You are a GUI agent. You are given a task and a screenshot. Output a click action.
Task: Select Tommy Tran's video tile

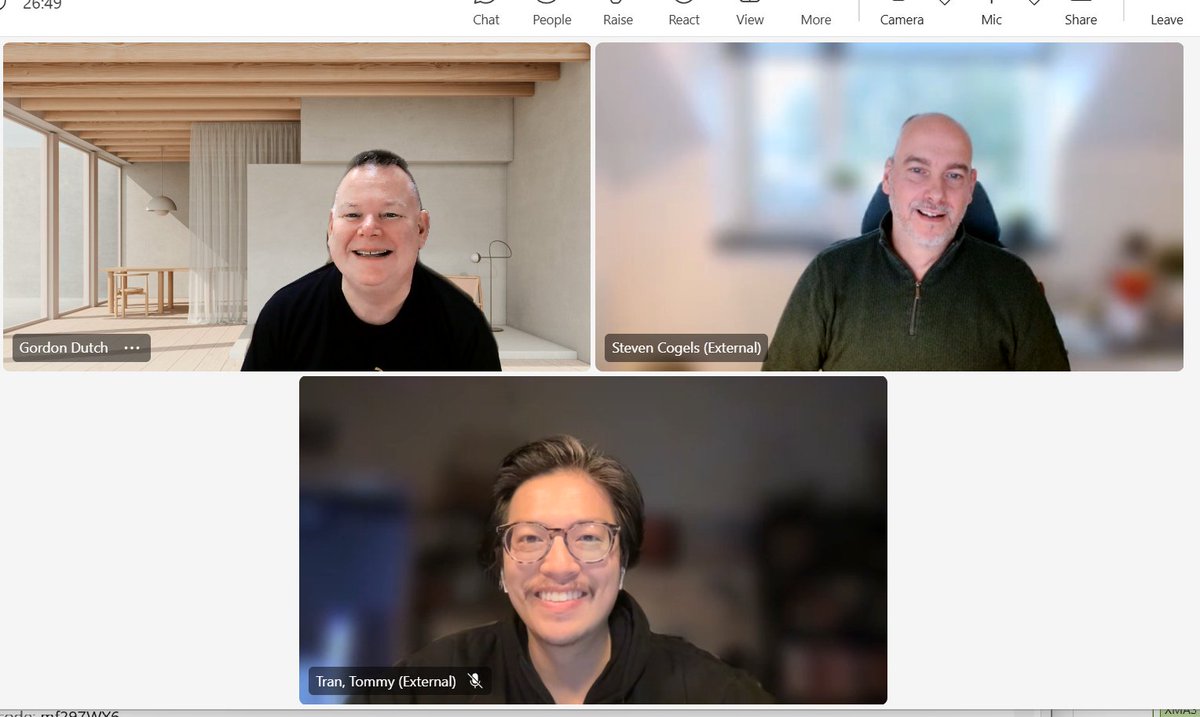click(x=593, y=540)
